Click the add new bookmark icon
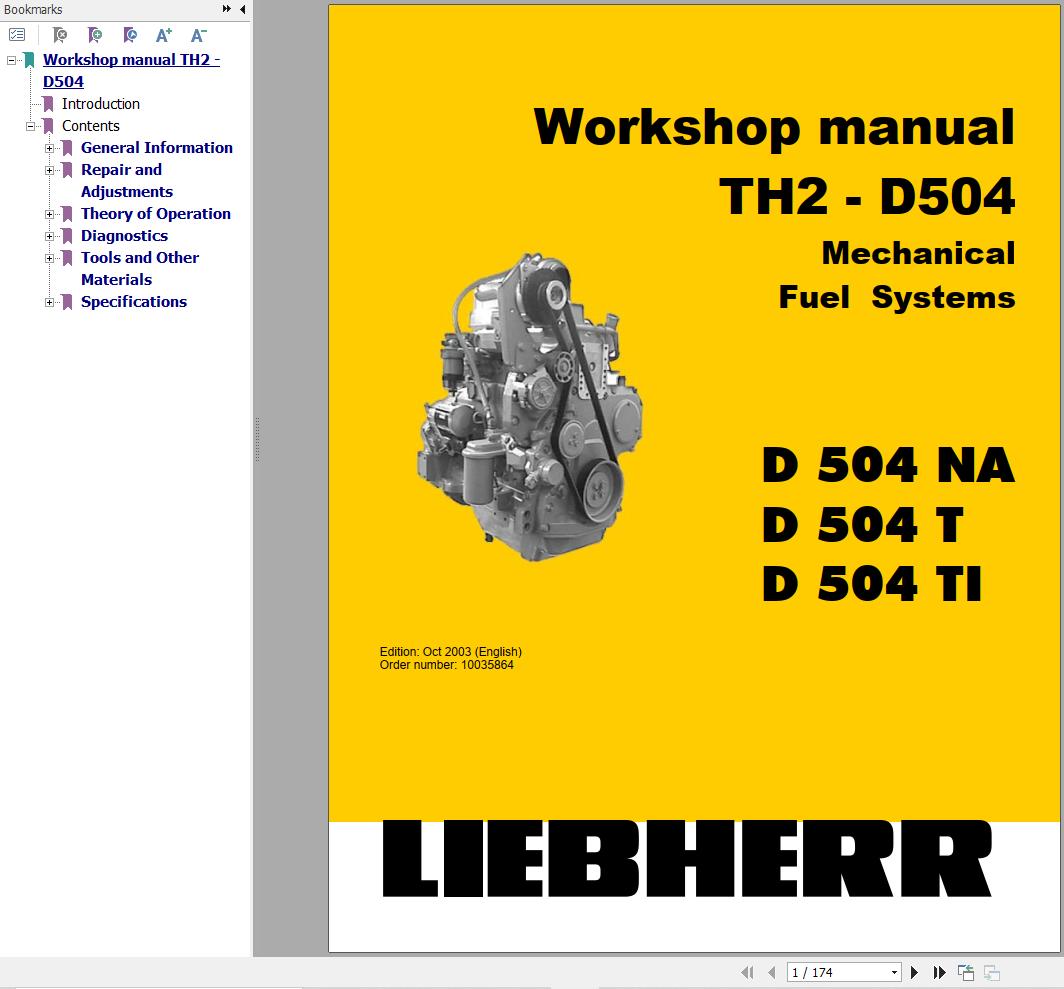The height and width of the screenshot is (989, 1064). tap(95, 35)
